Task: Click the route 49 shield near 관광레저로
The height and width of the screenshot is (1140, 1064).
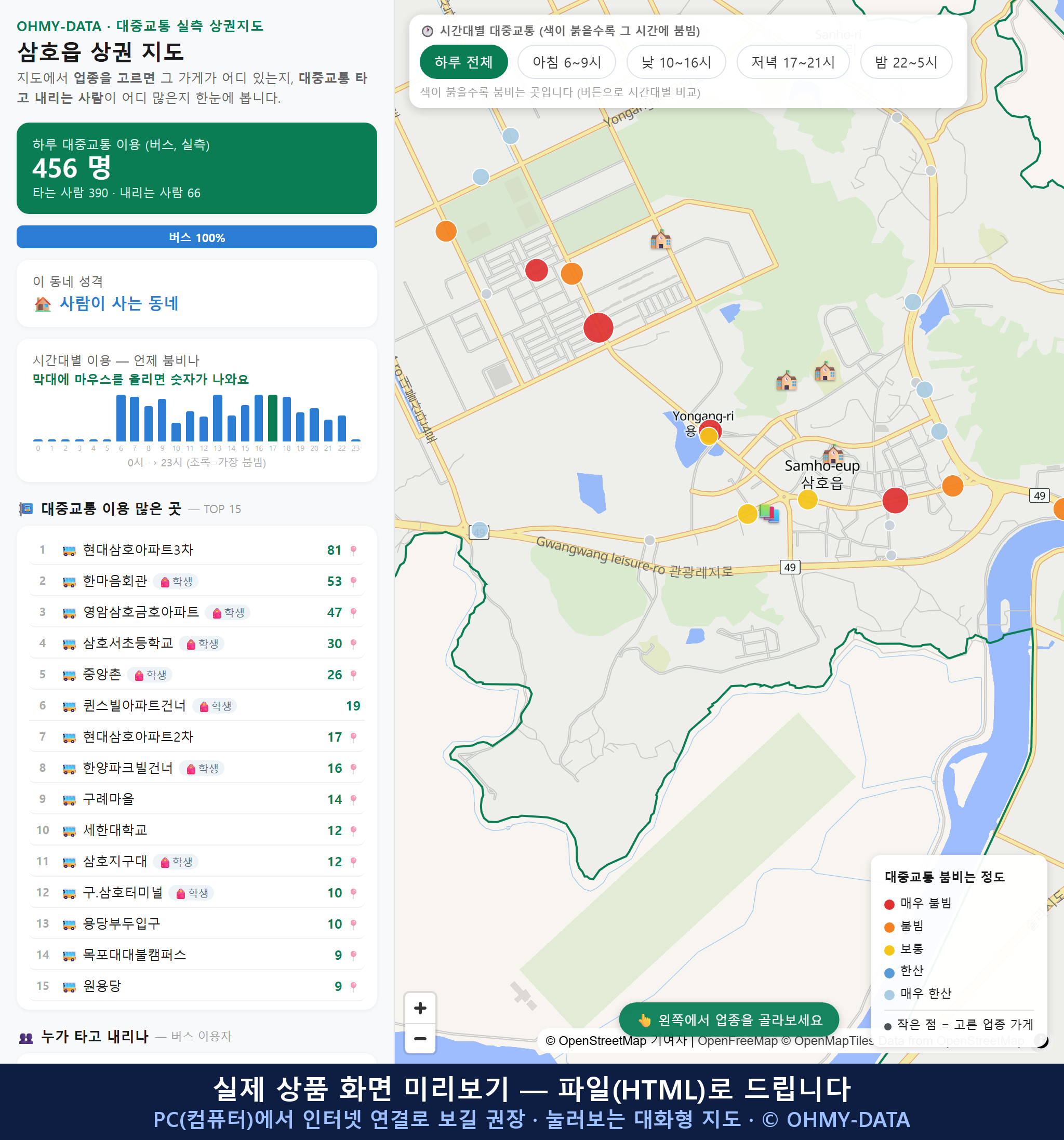Action: point(790,567)
